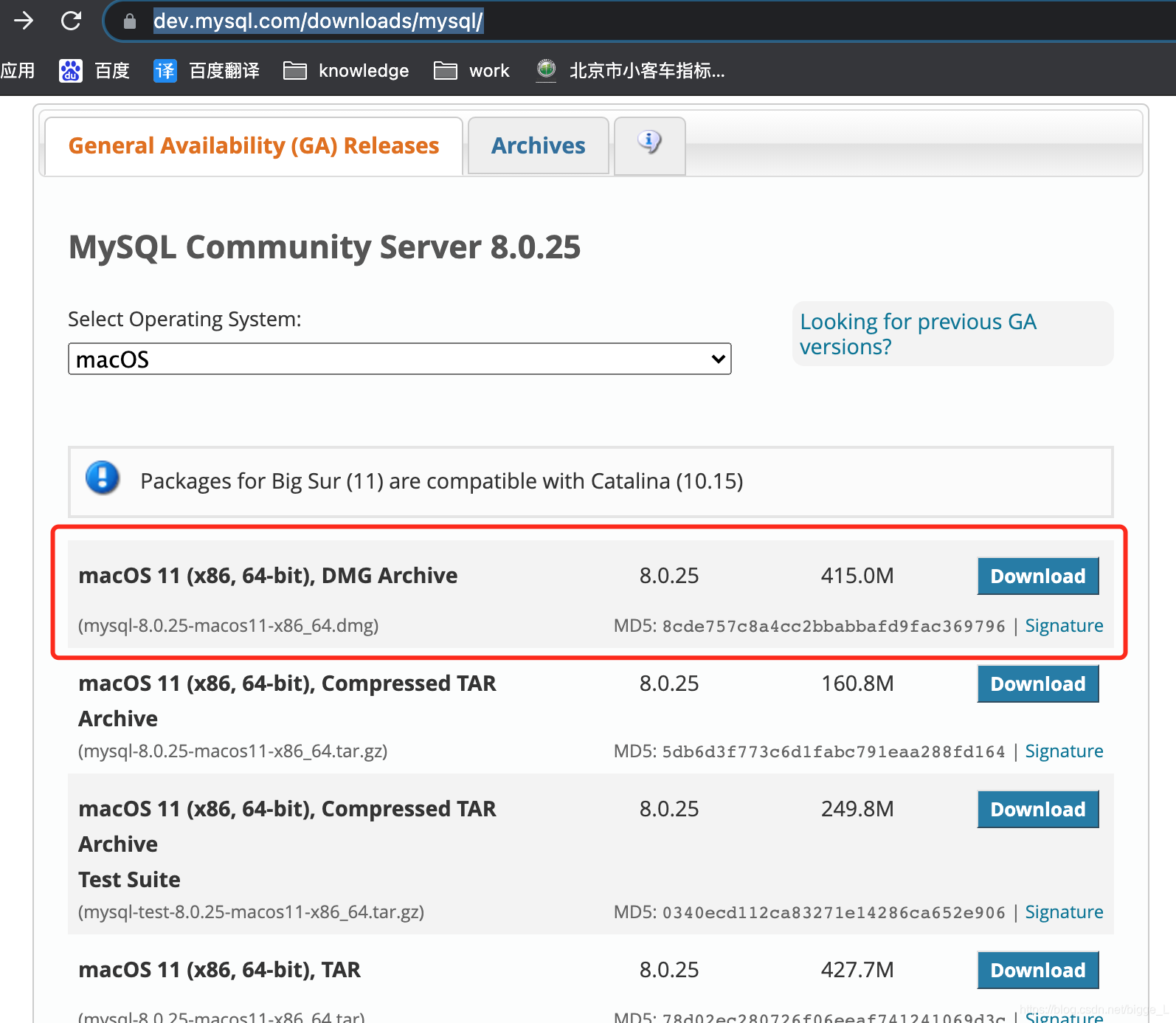Click the 160.8M size value
Screen dimensions: 1176x1023
point(857,683)
